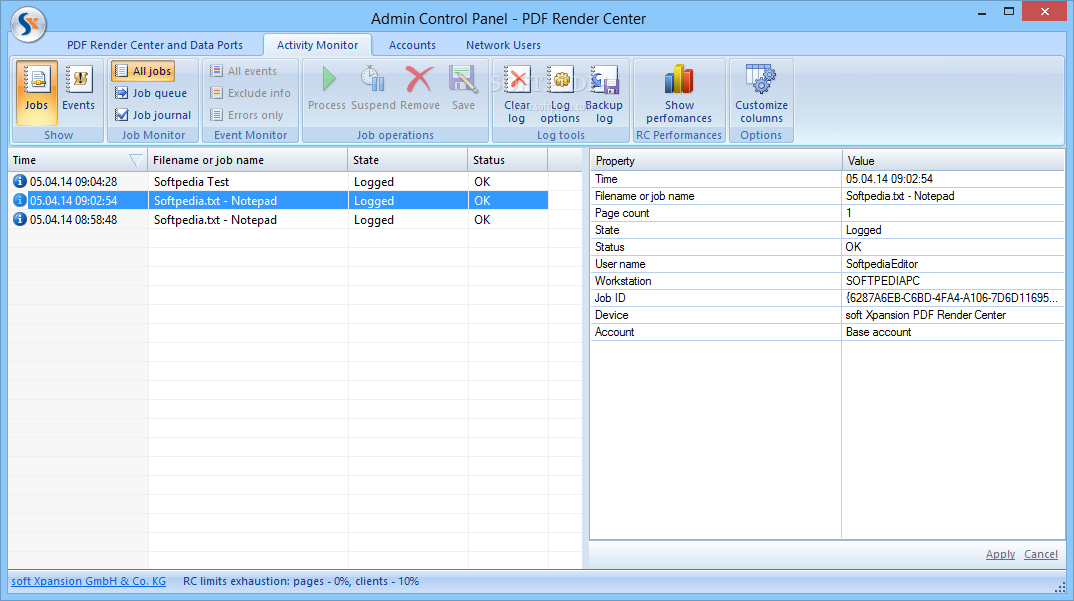Close the Admin Control Panel window

point(1045,12)
